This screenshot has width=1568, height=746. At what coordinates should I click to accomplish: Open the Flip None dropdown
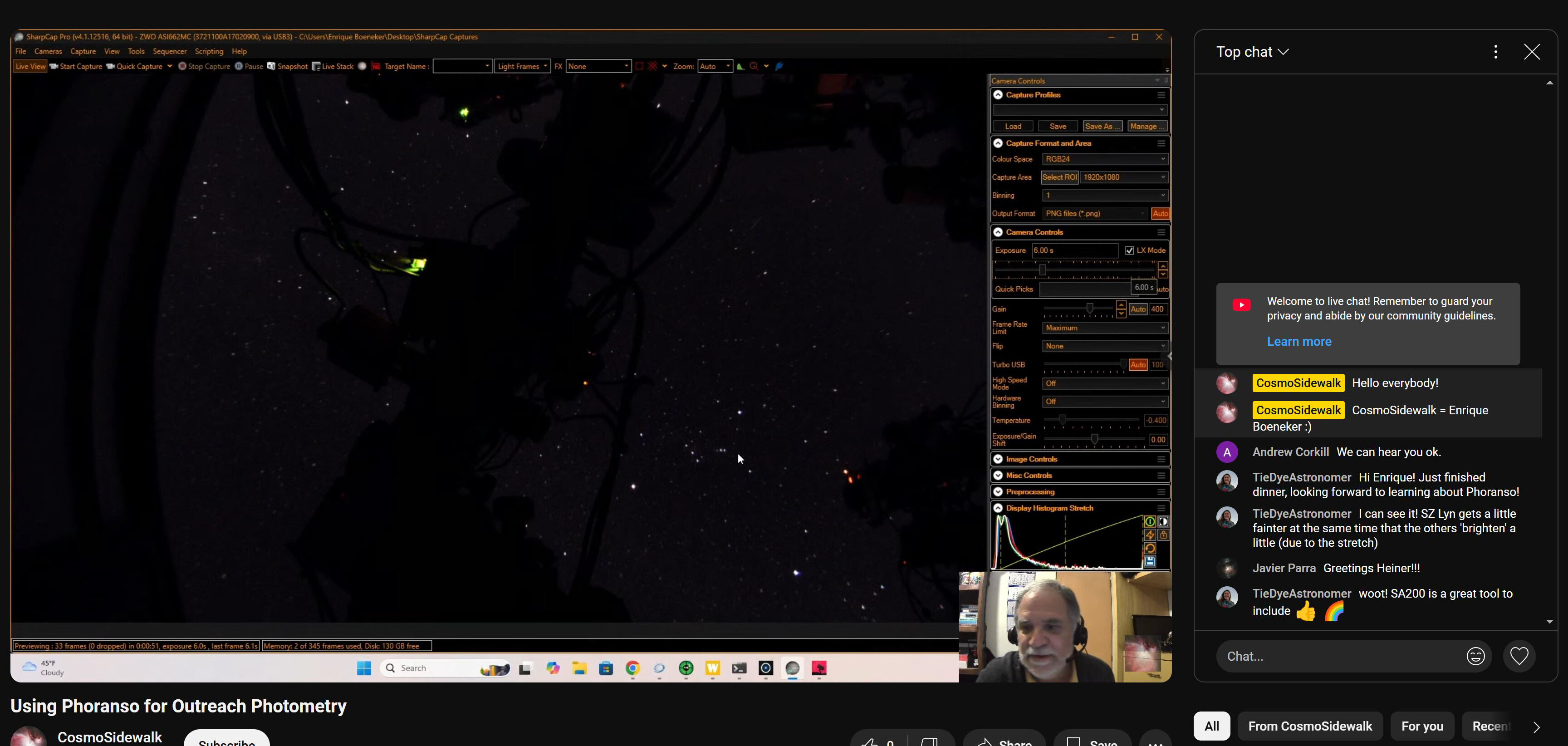click(x=1105, y=346)
